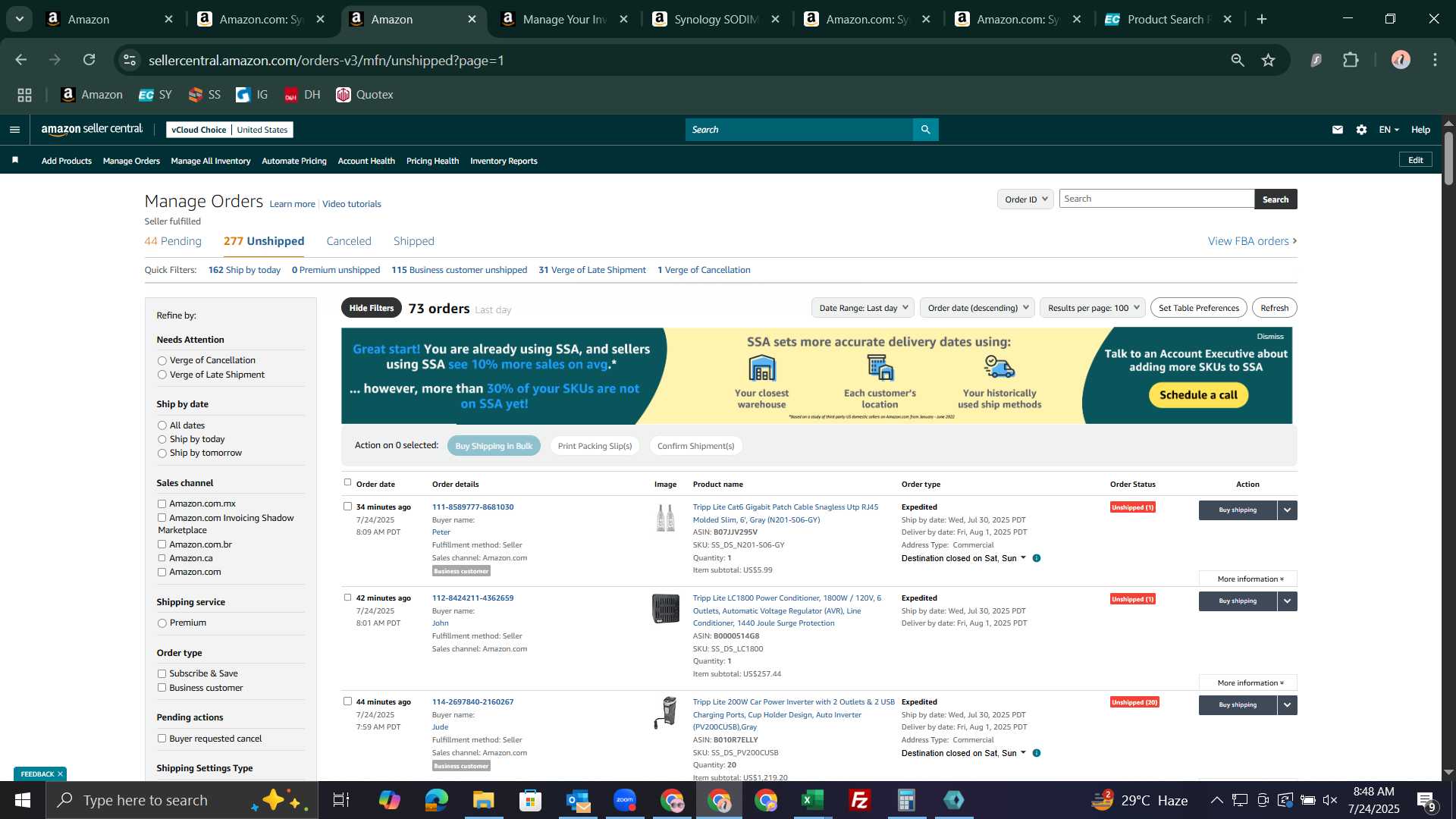Switch to the Shipped tab
Viewport: 1456px width, 819px height.
[x=413, y=241]
